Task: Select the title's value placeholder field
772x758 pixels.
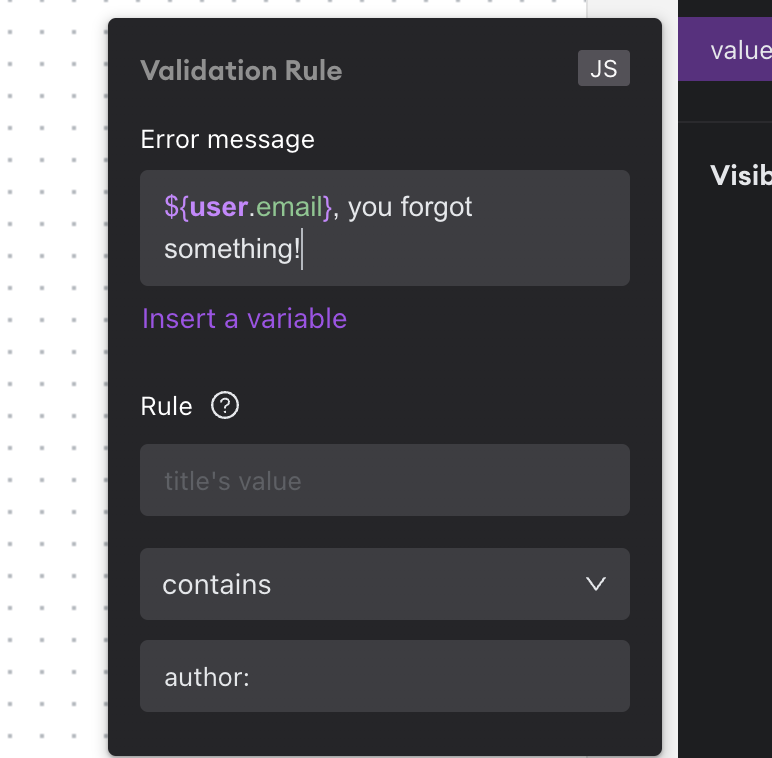Action: tap(385, 480)
